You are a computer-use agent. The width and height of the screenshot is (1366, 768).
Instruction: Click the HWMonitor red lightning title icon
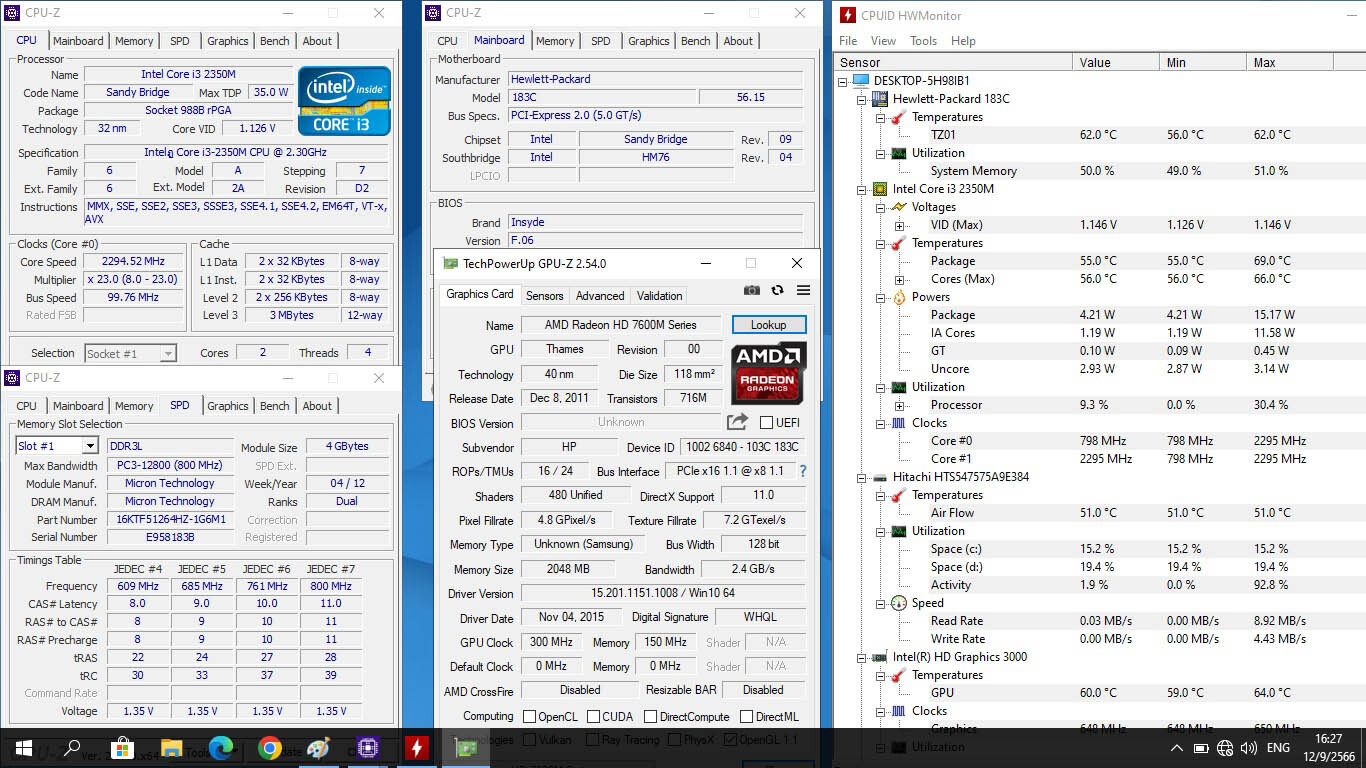tap(848, 15)
